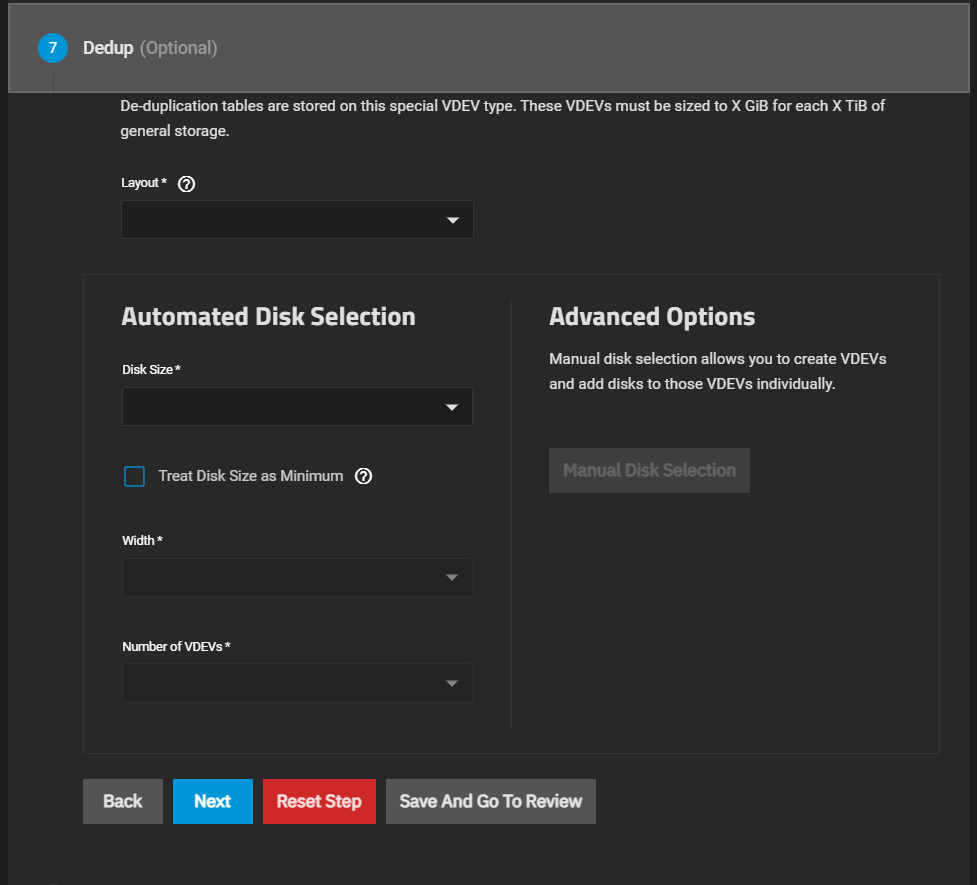
Task: Click the Layout dropdown arrow
Action: coord(452,220)
